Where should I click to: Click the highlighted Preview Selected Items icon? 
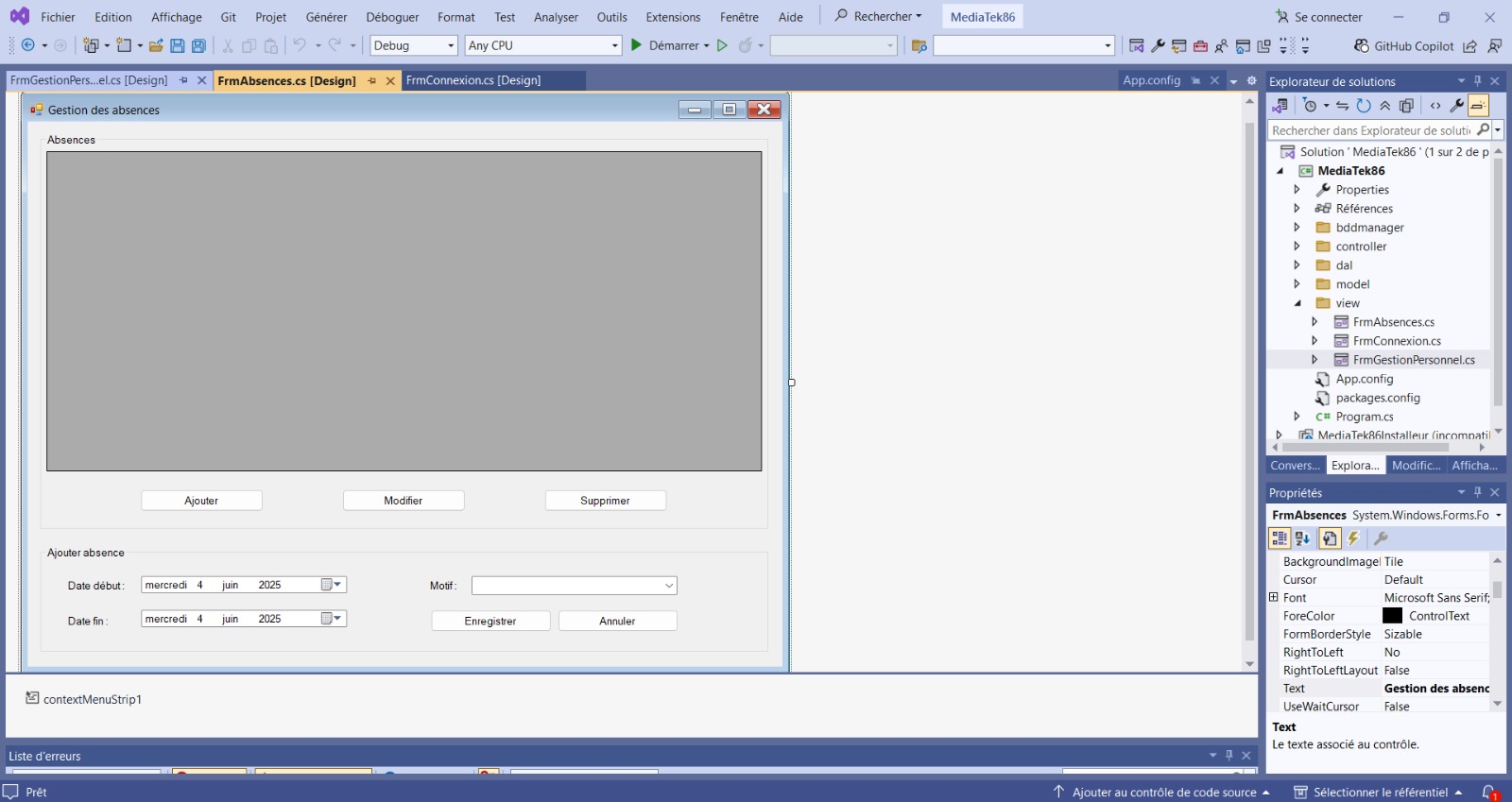[1479, 106]
